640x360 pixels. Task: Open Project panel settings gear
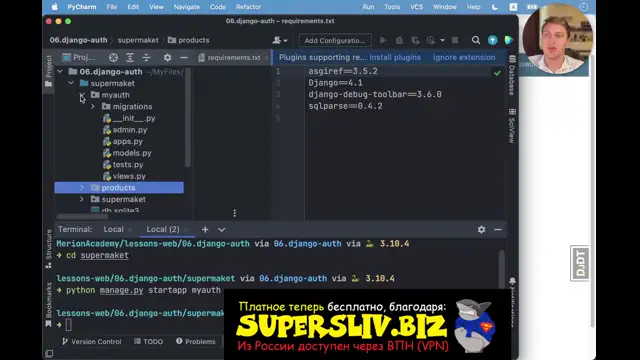click(x=167, y=58)
